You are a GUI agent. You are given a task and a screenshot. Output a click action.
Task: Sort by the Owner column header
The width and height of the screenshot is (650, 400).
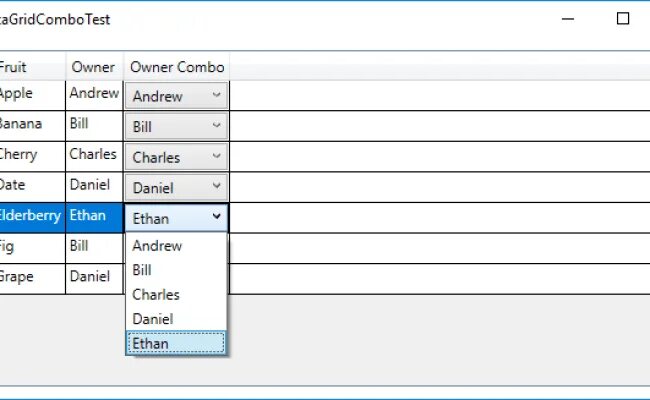93,67
